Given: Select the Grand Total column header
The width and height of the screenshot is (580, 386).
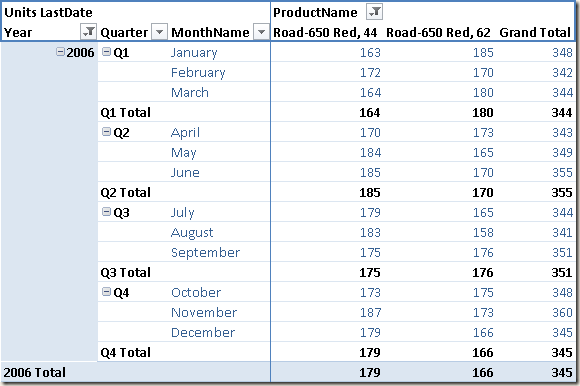Looking at the screenshot, I should click(x=535, y=33).
